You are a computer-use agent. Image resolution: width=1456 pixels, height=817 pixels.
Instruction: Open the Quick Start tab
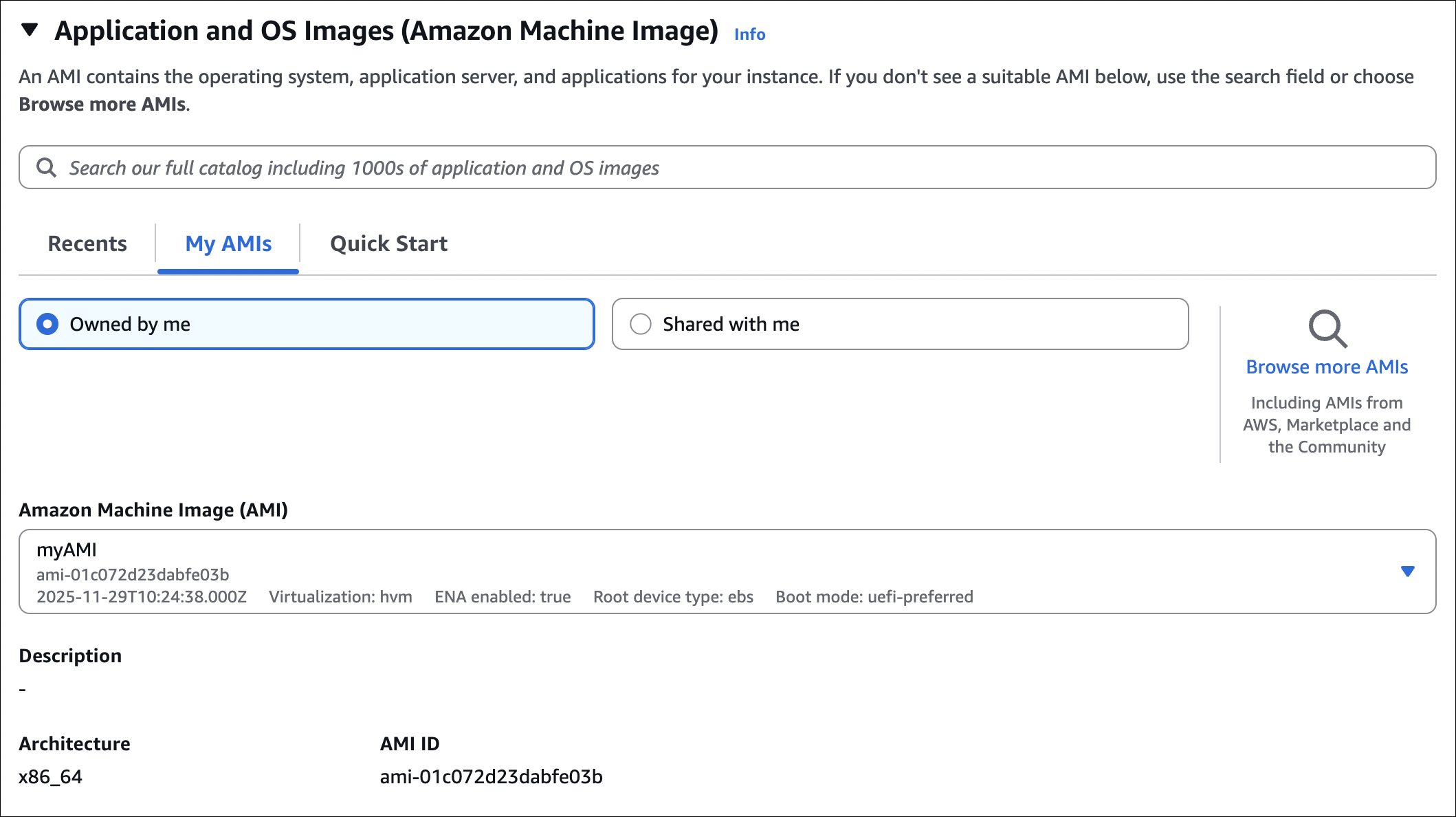tap(388, 243)
